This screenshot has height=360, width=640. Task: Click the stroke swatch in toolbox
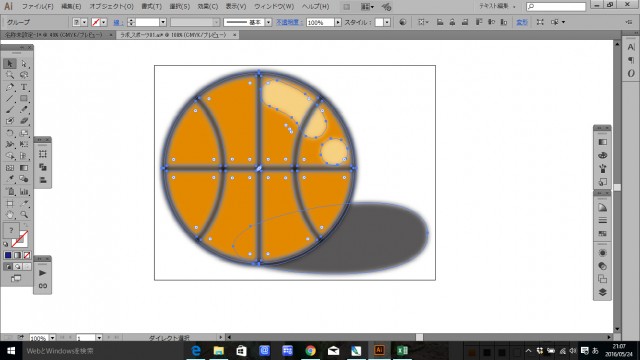pos(20,239)
